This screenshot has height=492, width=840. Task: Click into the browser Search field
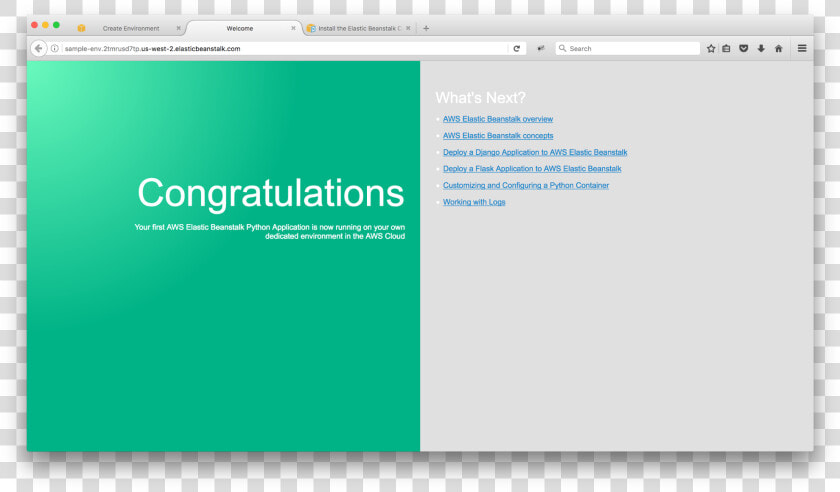click(x=627, y=48)
